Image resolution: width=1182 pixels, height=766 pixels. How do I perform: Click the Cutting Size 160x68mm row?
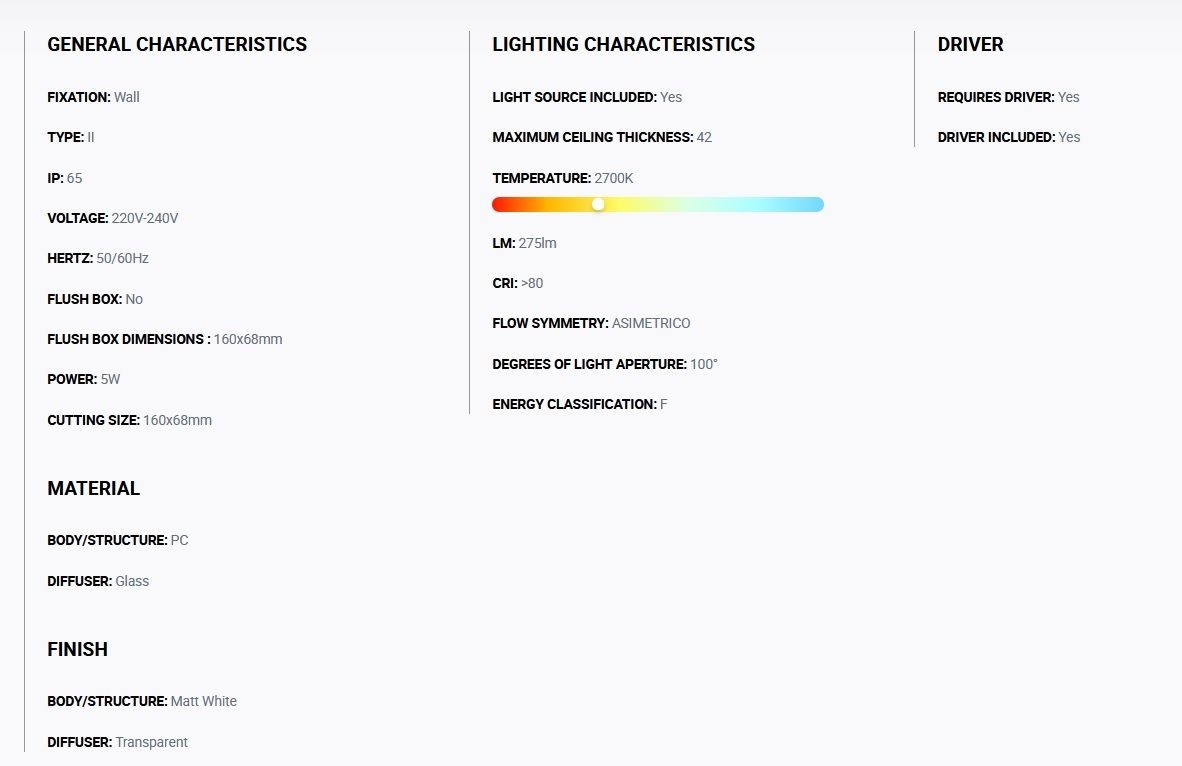click(130, 421)
